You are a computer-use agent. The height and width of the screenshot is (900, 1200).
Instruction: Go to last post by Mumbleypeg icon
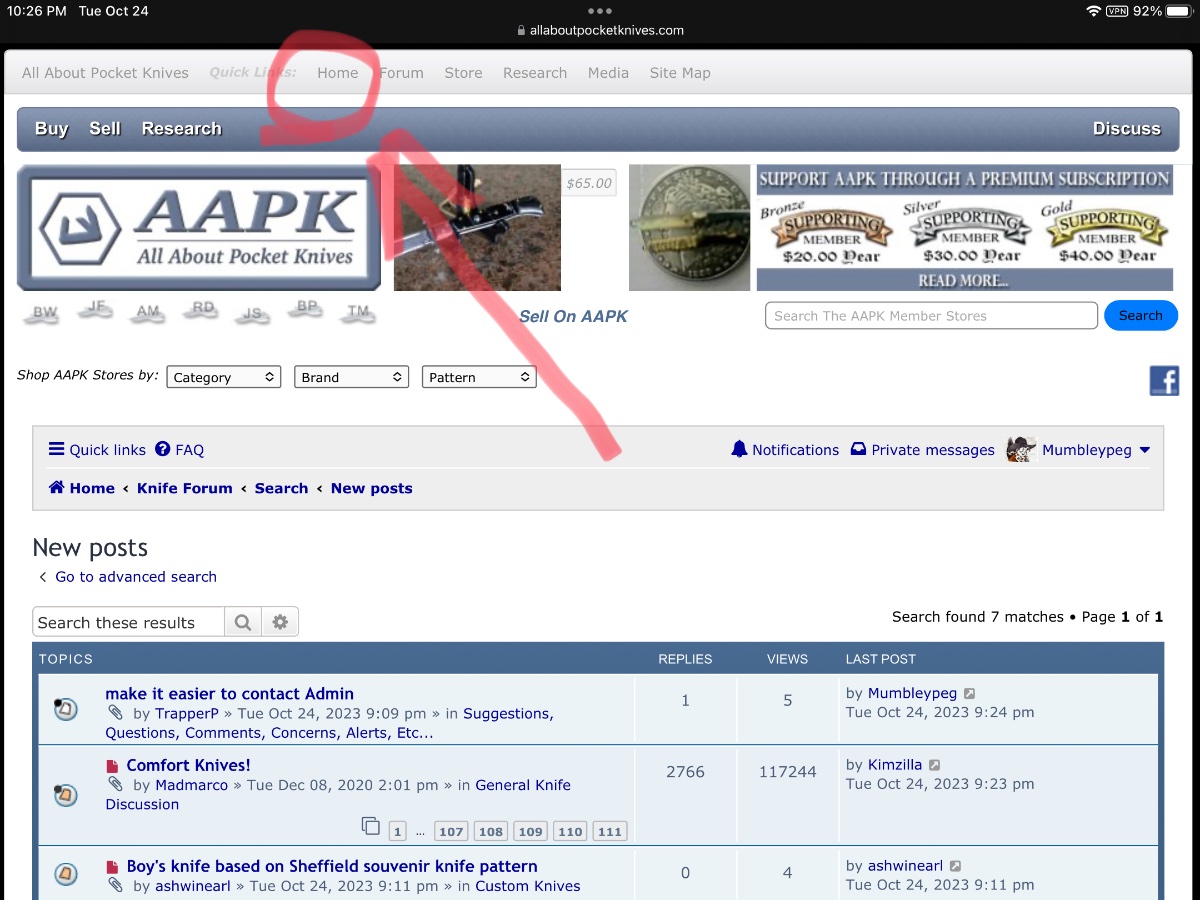click(x=969, y=694)
